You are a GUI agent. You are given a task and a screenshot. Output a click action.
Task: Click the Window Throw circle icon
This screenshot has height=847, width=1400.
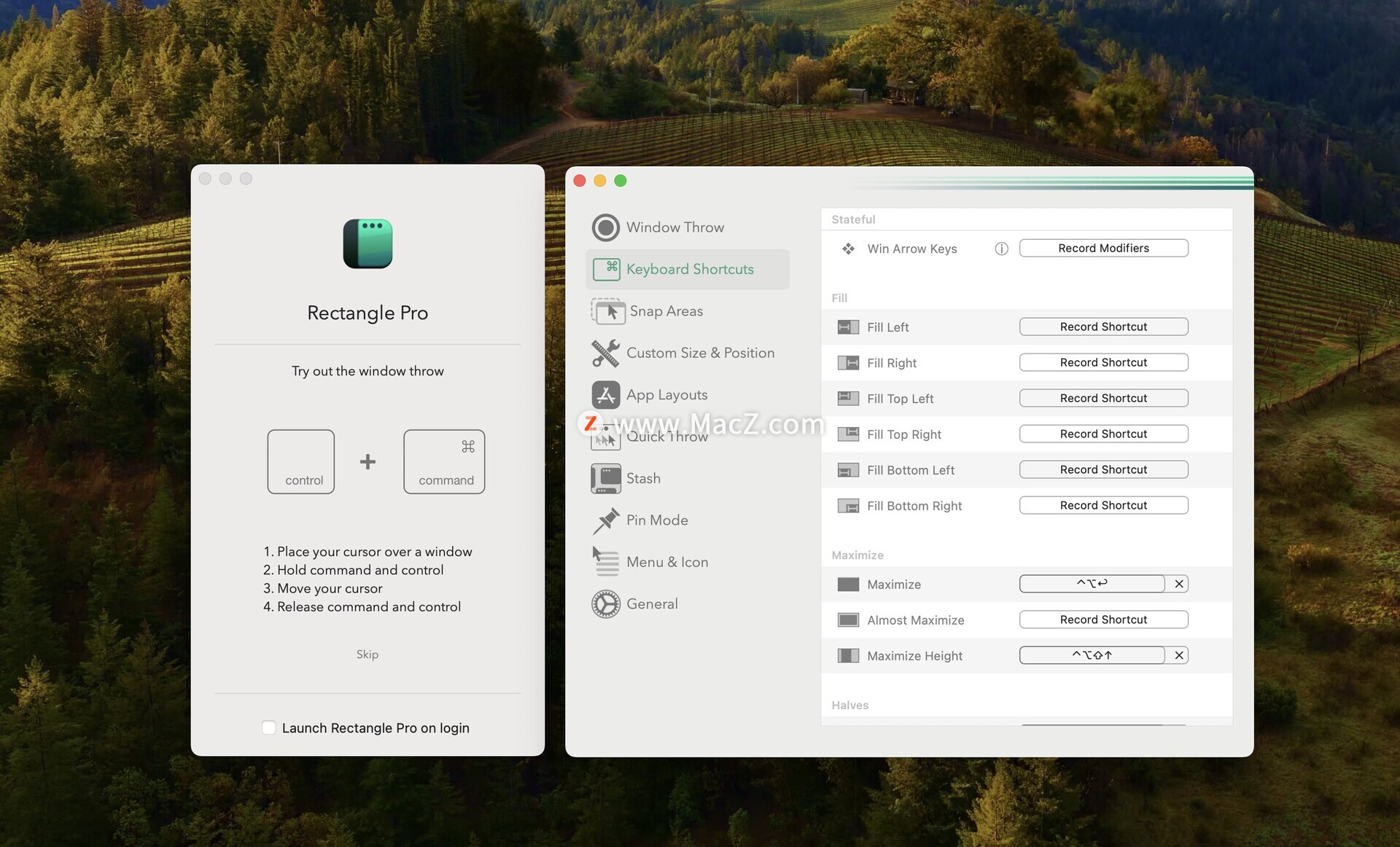[605, 227]
